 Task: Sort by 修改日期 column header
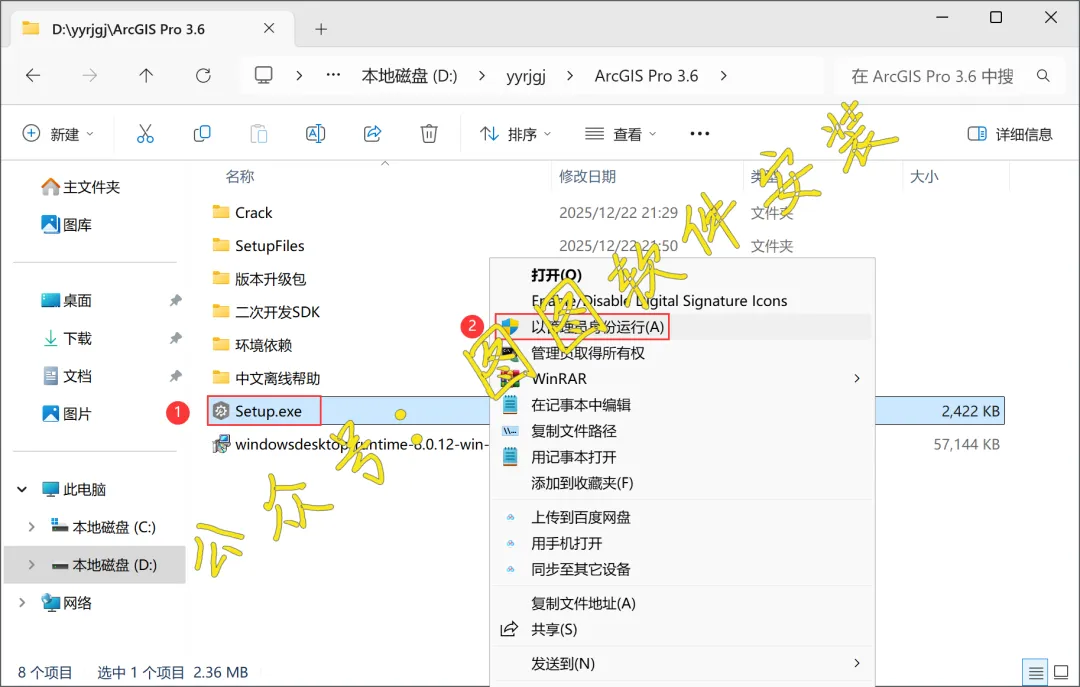pos(587,176)
